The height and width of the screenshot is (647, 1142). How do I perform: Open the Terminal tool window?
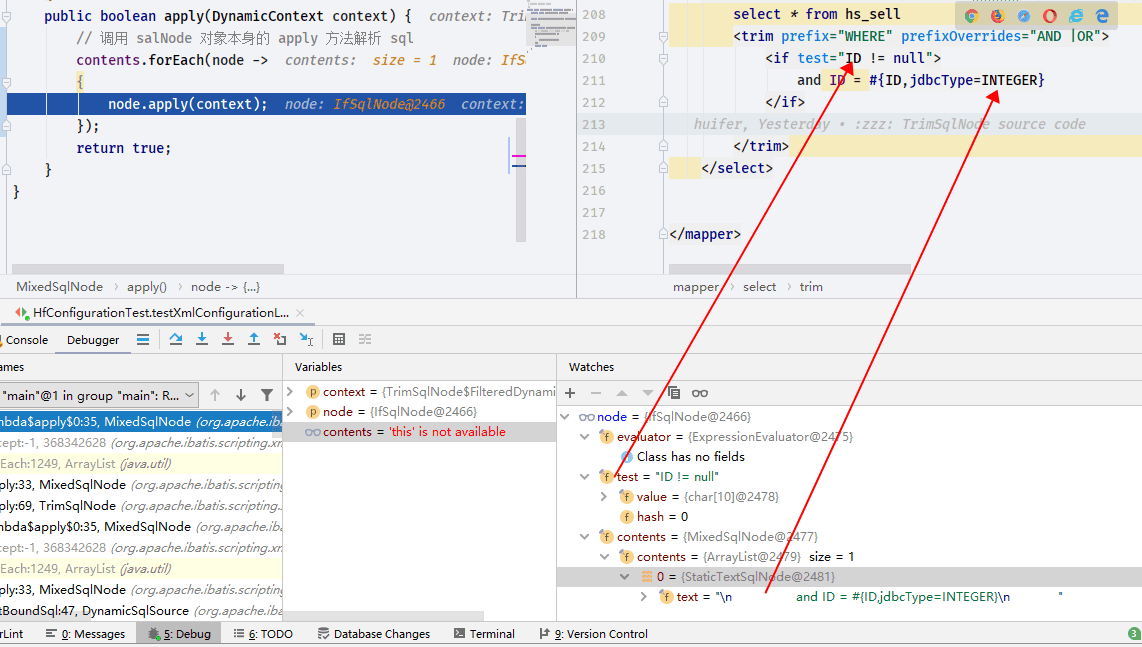[x=484, y=634]
